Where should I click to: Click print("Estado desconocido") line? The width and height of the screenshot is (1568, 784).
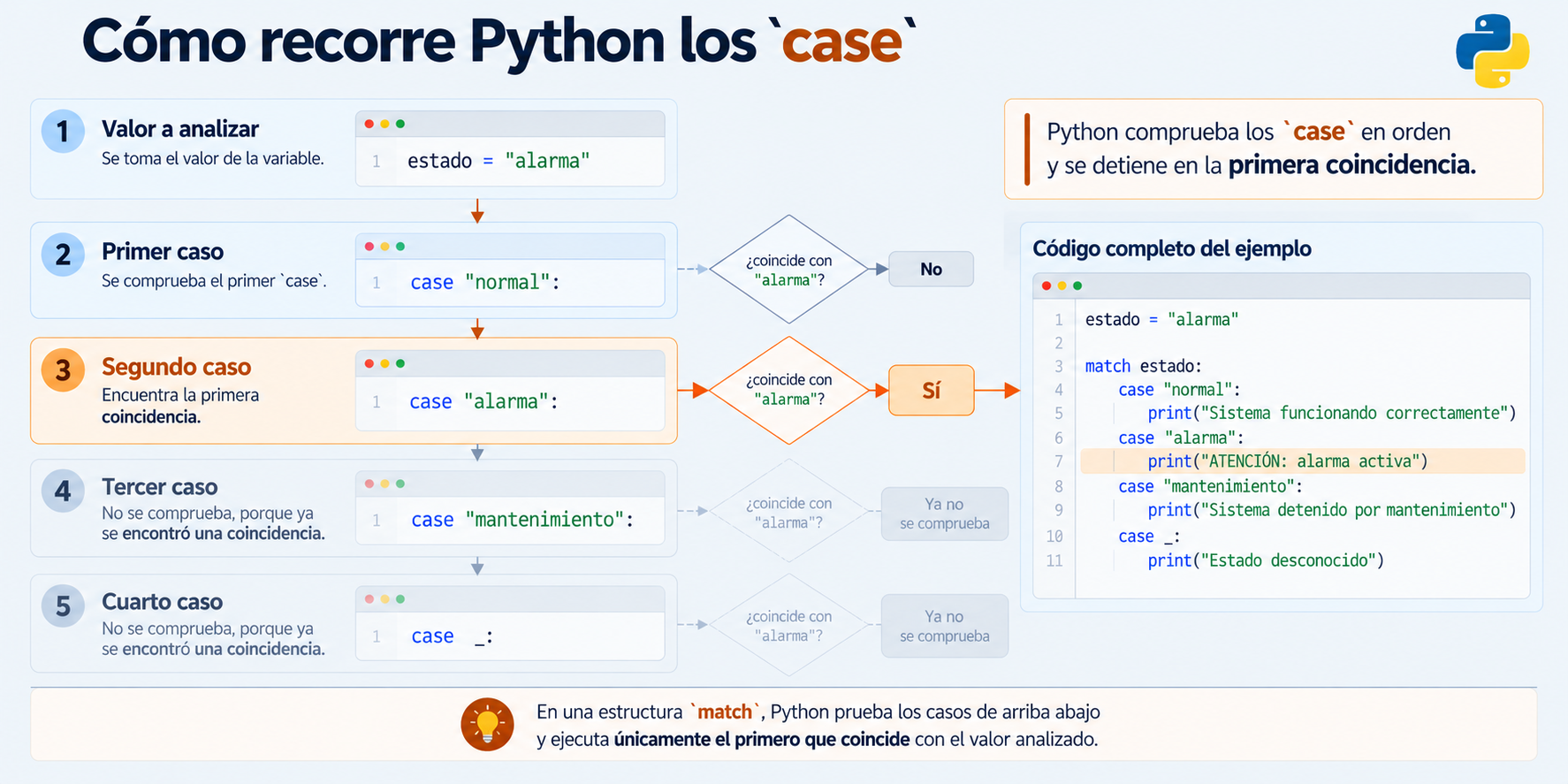[1266, 560]
